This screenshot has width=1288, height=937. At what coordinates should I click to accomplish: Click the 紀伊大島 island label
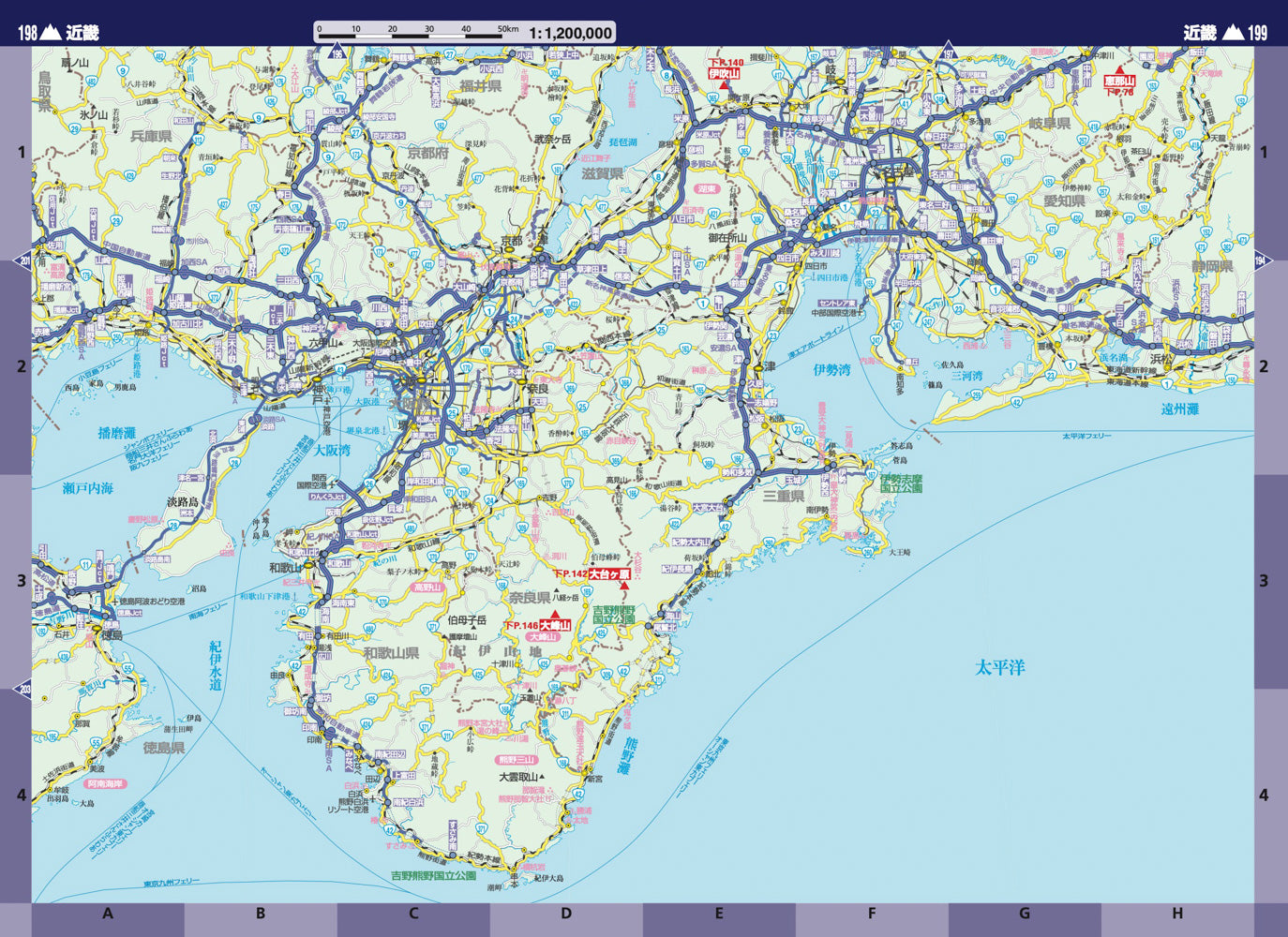pos(549,878)
